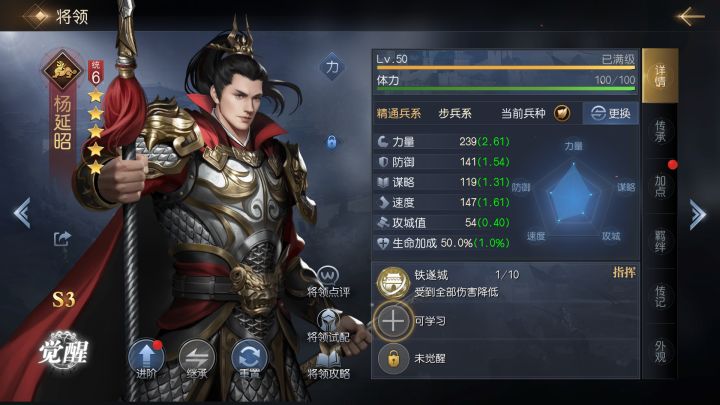The width and height of the screenshot is (720, 405).
Task: Open 将领攻略 guide book icon
Action: pyautogui.click(x=328, y=358)
